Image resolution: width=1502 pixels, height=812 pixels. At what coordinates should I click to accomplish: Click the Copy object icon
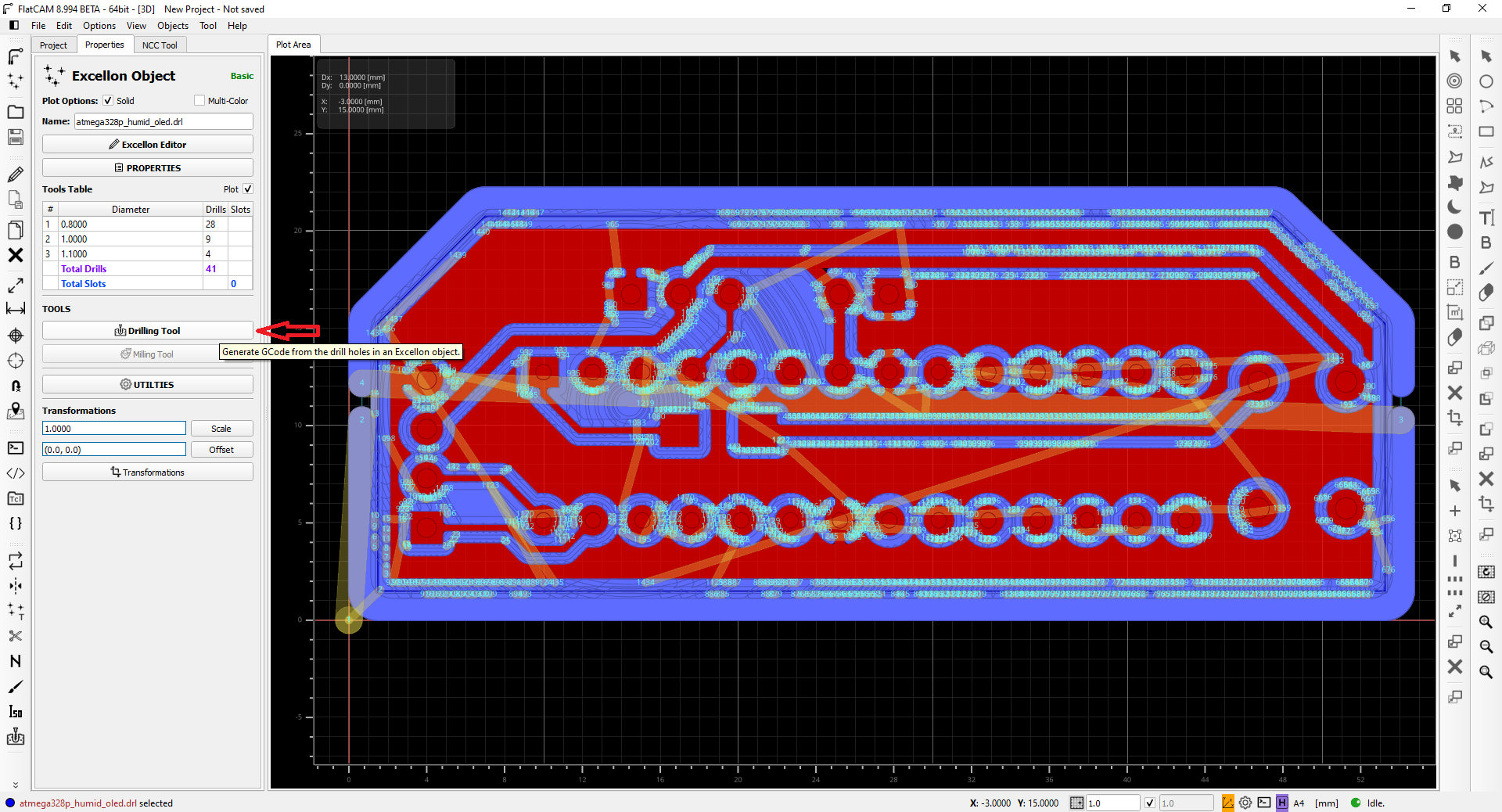tap(15, 230)
